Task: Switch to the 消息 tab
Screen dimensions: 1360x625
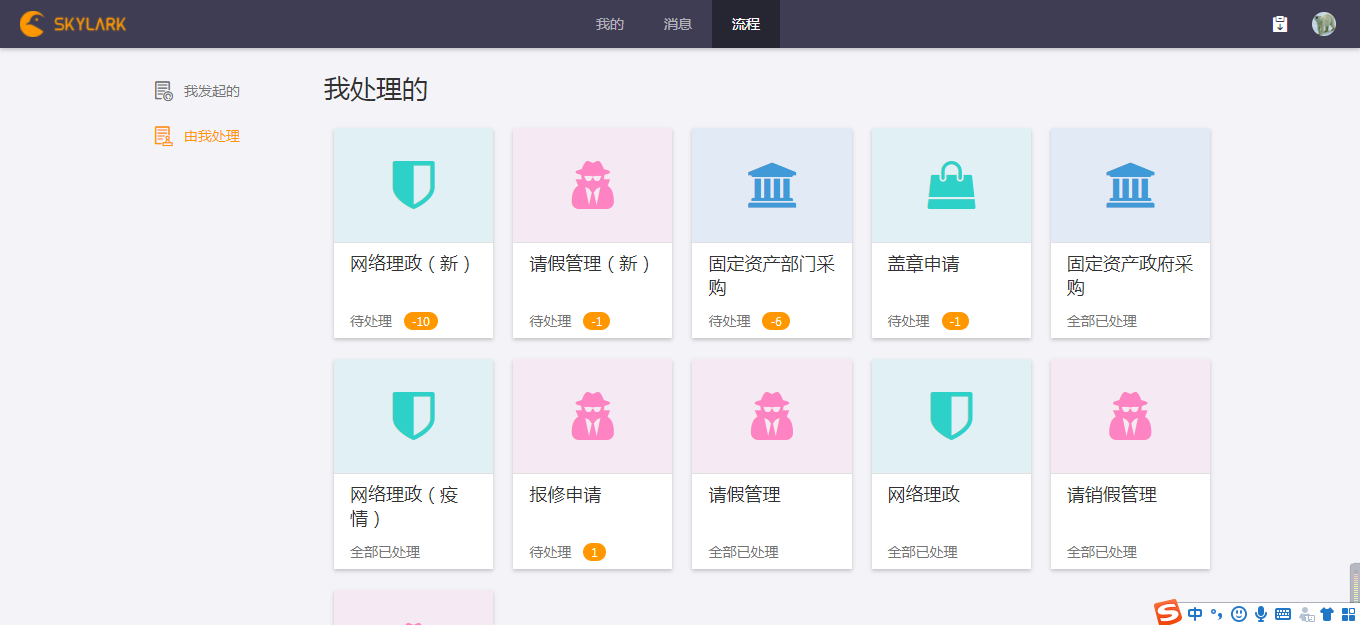Action: [x=678, y=24]
